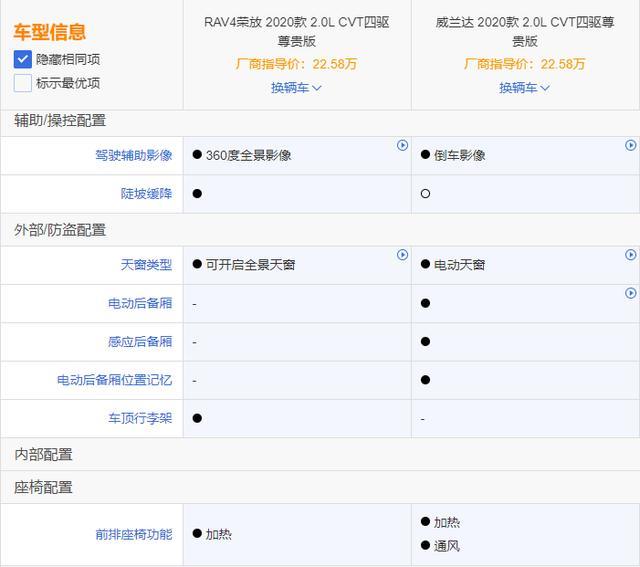Viewport: 640px width, 567px height.
Task: Click the 倒车影像 cell text
Action: point(460,155)
